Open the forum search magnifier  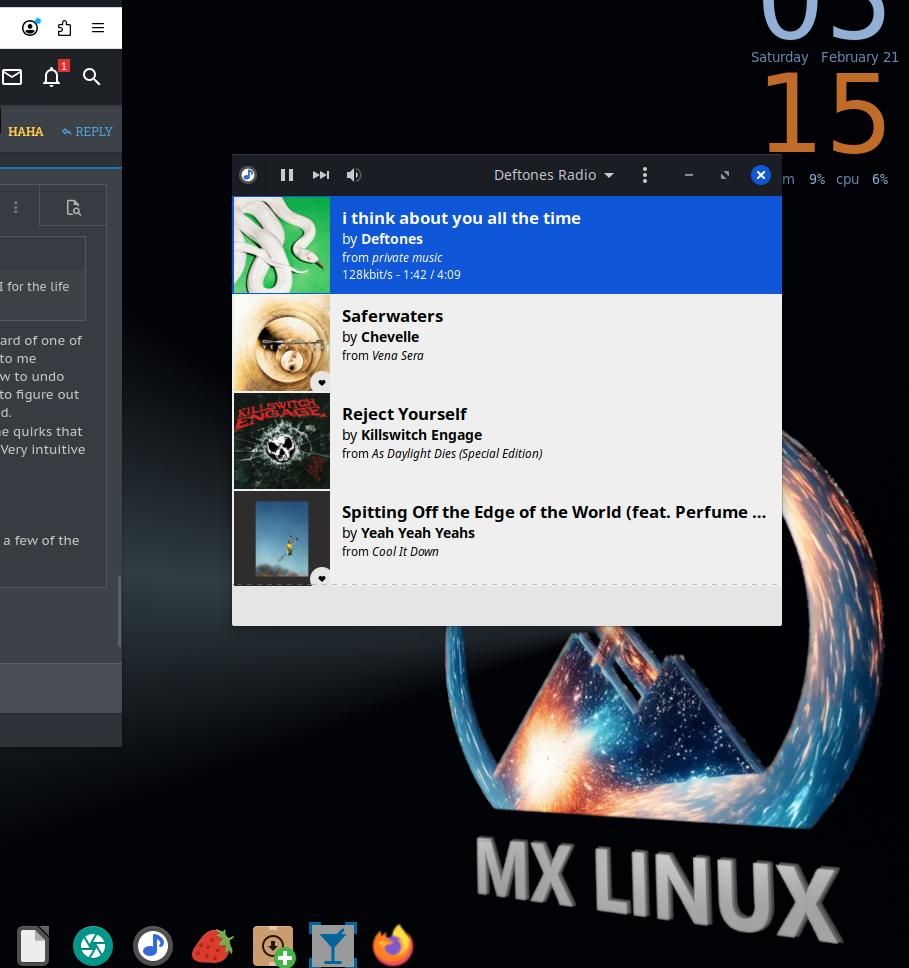click(92, 77)
